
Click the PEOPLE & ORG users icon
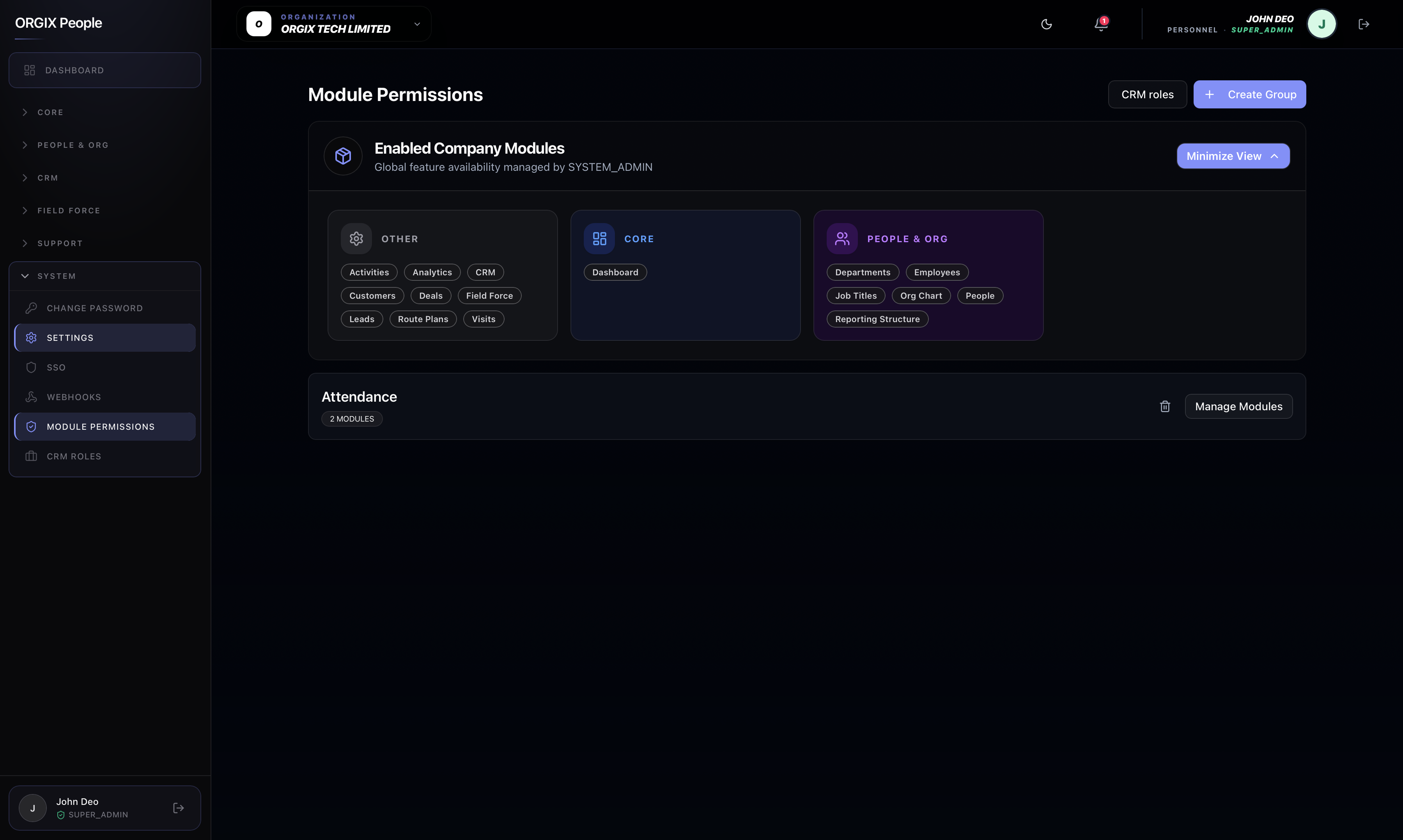842,239
